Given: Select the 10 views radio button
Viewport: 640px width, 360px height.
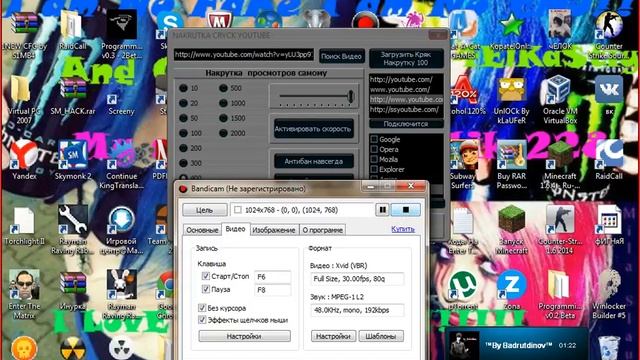Looking at the screenshot, I should click(x=183, y=88).
